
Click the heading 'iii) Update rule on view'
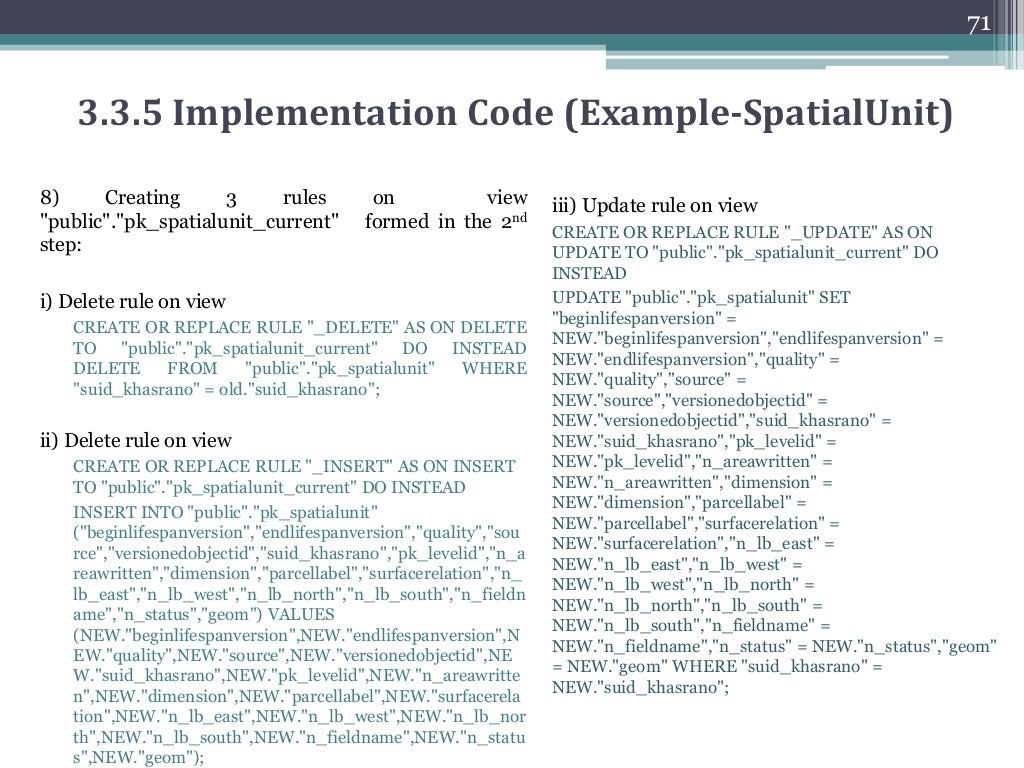tap(654, 205)
